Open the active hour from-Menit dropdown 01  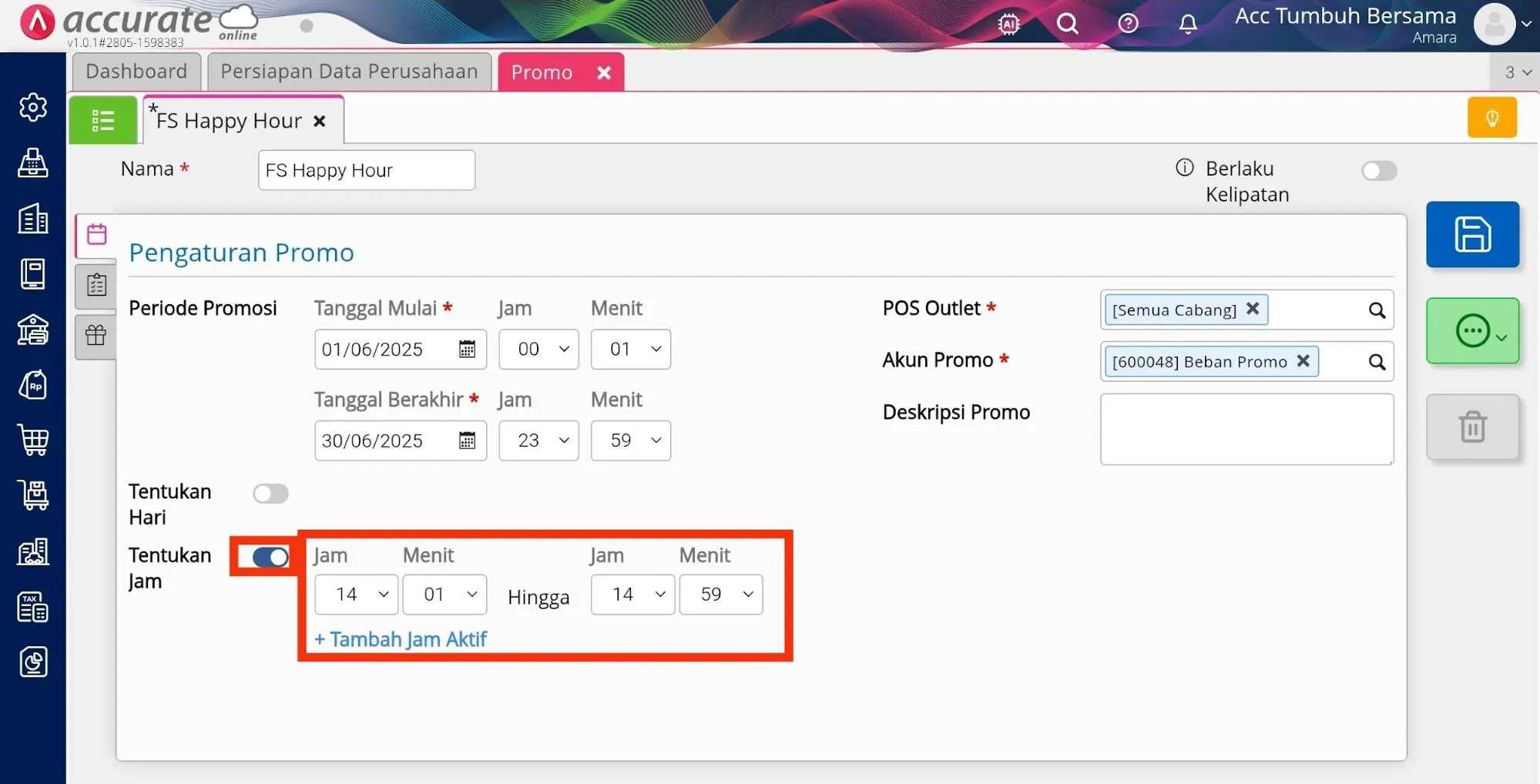coord(445,595)
